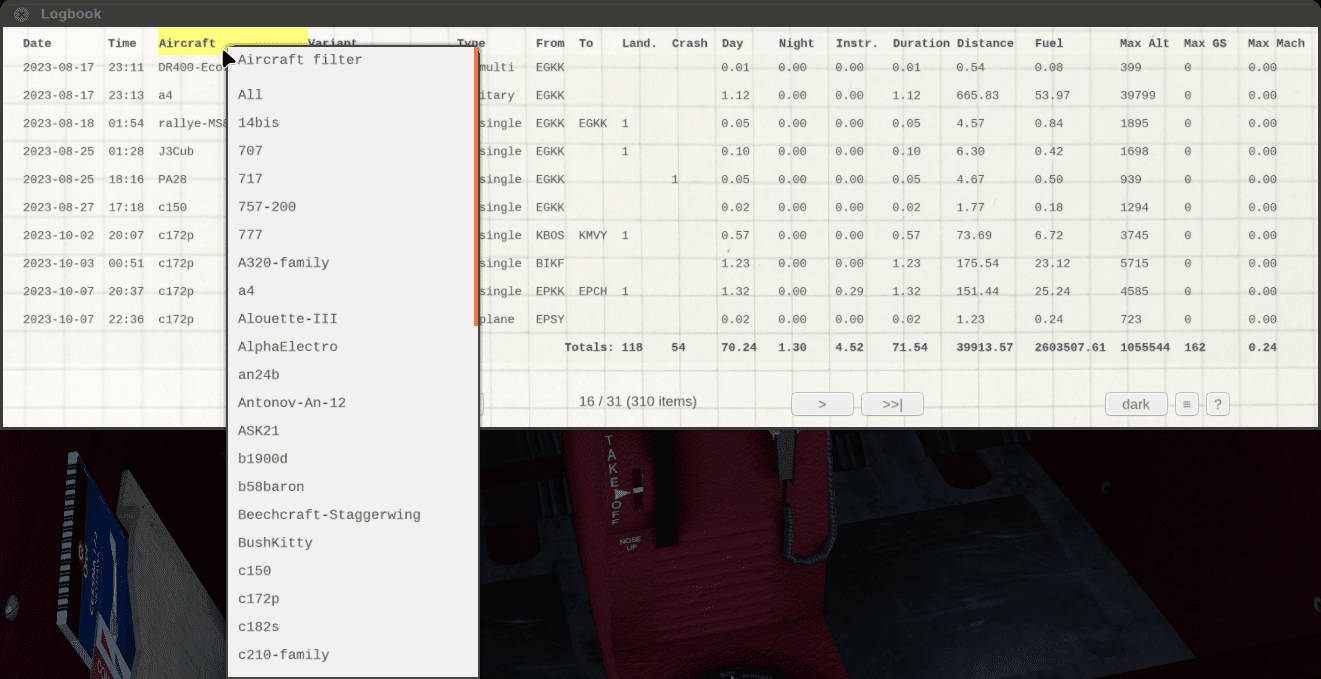The image size is (1321, 679).
Task: Open the 2023-10-07 20:37 log row
Action: 660,291
